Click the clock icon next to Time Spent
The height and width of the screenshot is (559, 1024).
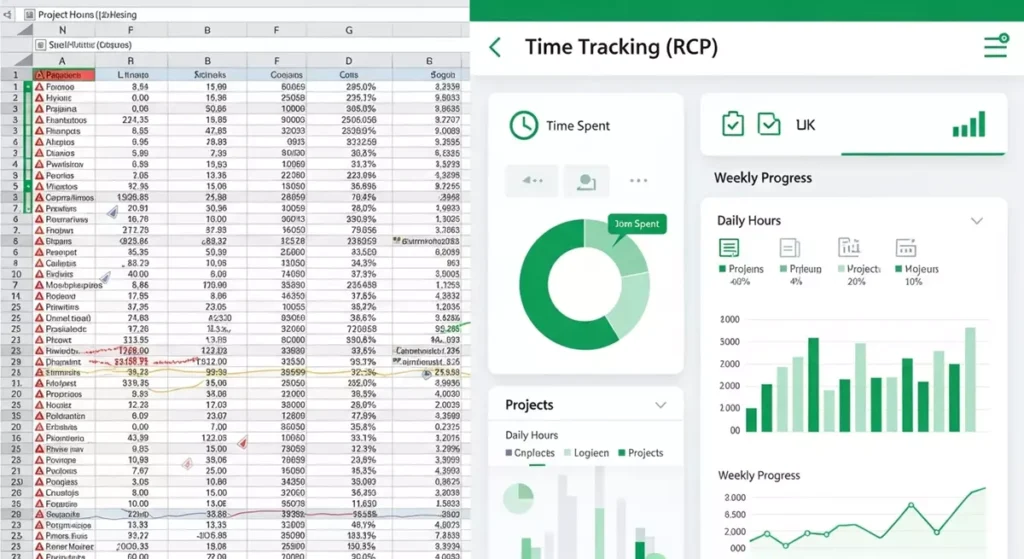pos(524,125)
